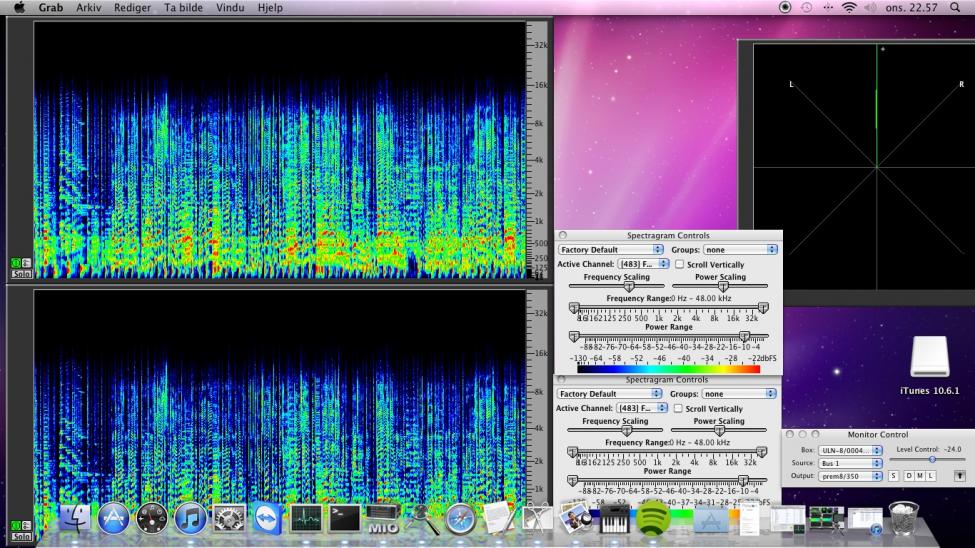975x548 pixels.
Task: Toggle D (dim) button in Monitor Control
Action: [x=908, y=476]
